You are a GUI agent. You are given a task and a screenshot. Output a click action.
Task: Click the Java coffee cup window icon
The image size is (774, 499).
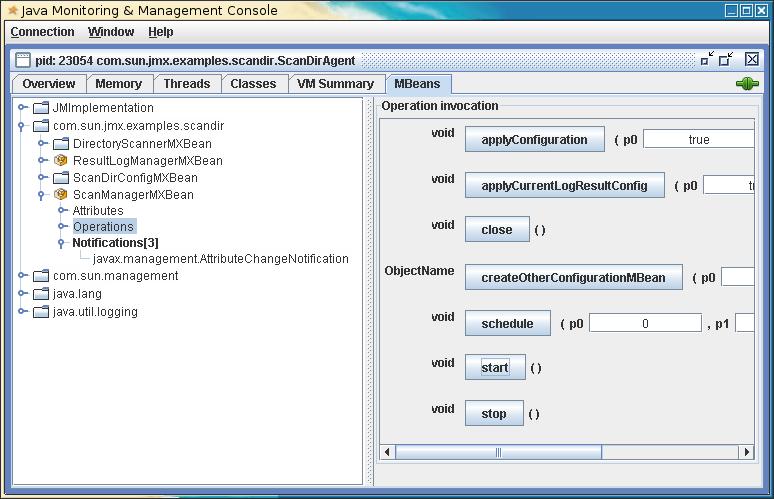point(10,9)
